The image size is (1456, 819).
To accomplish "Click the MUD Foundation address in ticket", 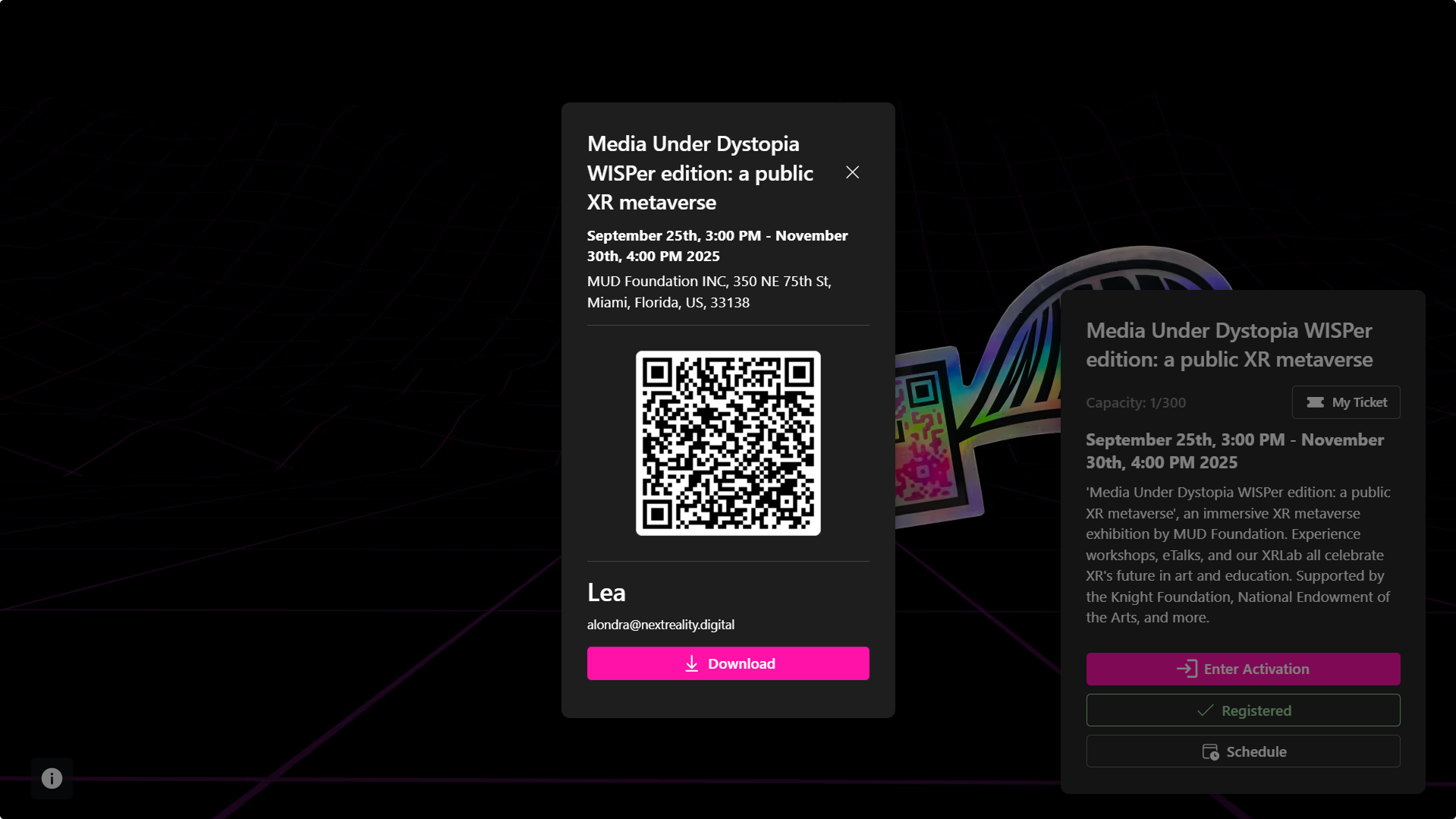I will point(709,291).
